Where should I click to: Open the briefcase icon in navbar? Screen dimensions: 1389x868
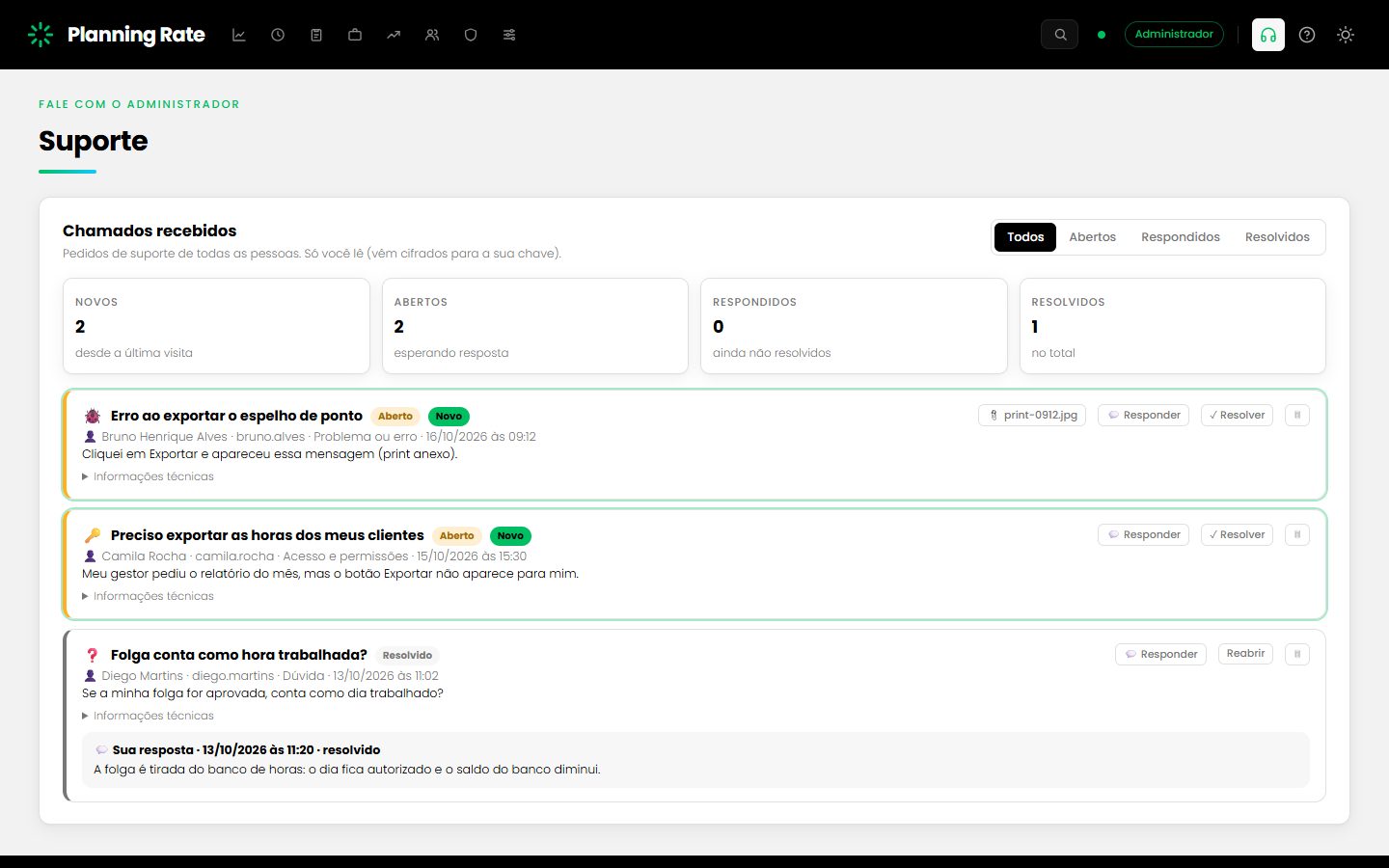pos(355,35)
